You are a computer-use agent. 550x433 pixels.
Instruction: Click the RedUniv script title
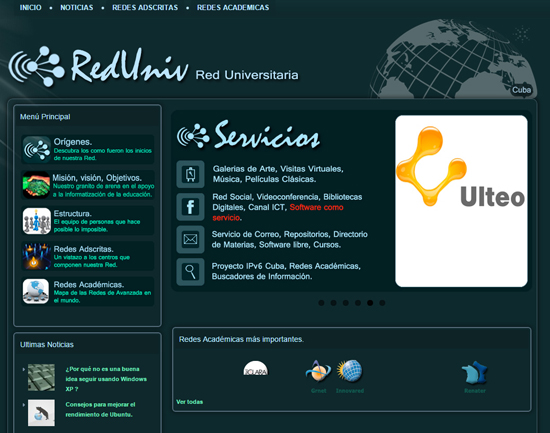(130, 66)
